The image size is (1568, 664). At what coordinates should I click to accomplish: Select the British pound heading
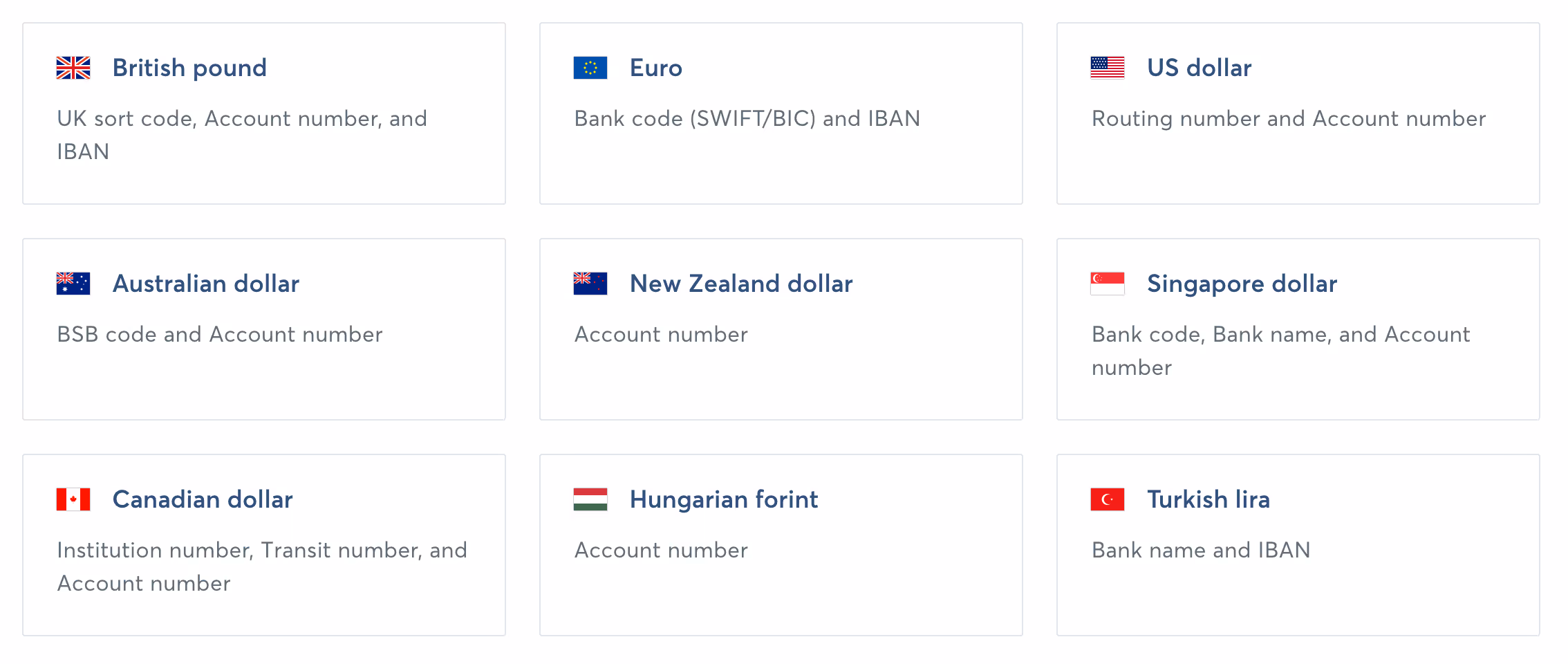189,67
